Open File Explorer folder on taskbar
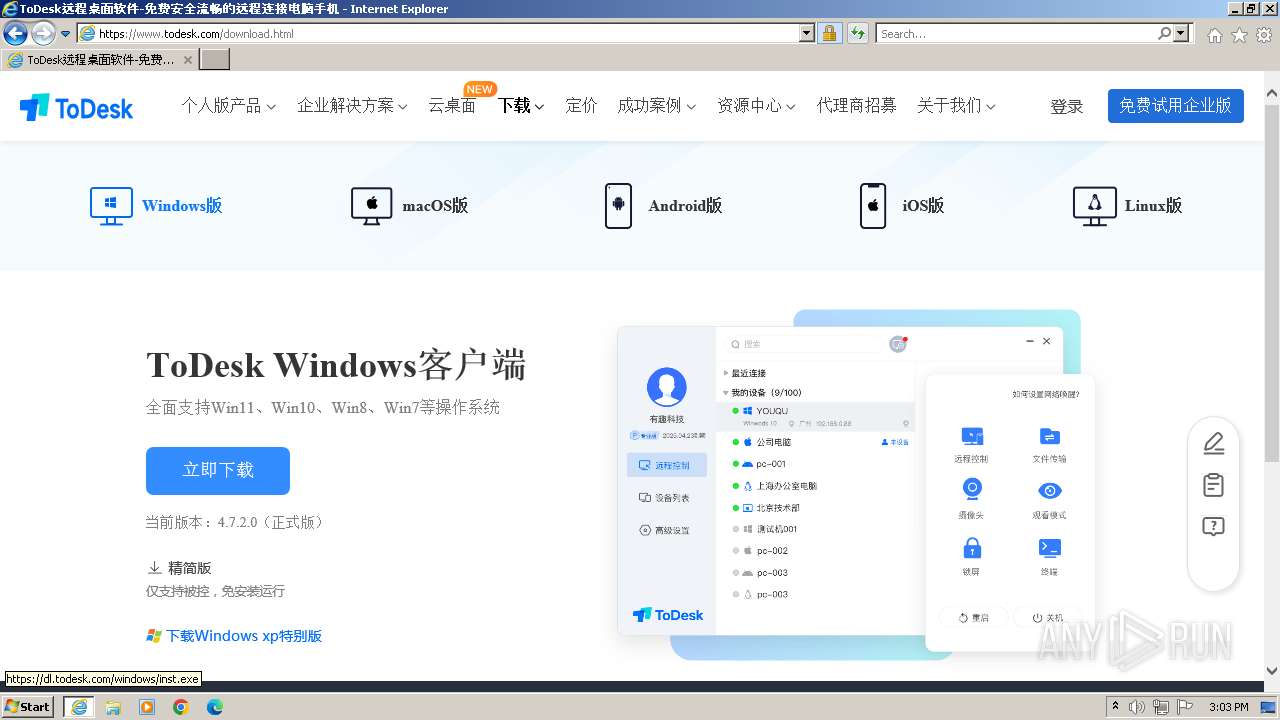The height and width of the screenshot is (720, 1280). point(113,707)
